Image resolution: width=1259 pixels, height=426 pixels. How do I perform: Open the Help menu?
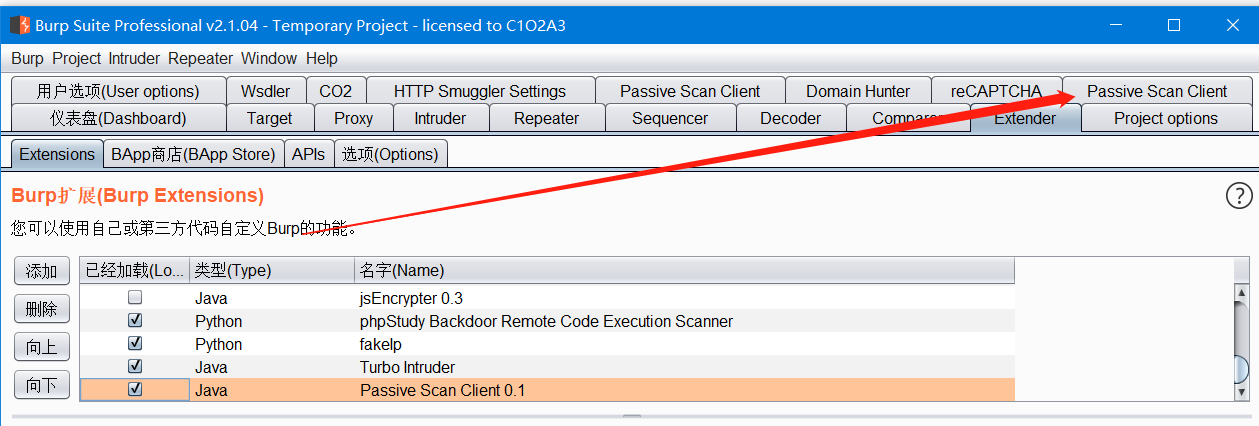point(322,58)
